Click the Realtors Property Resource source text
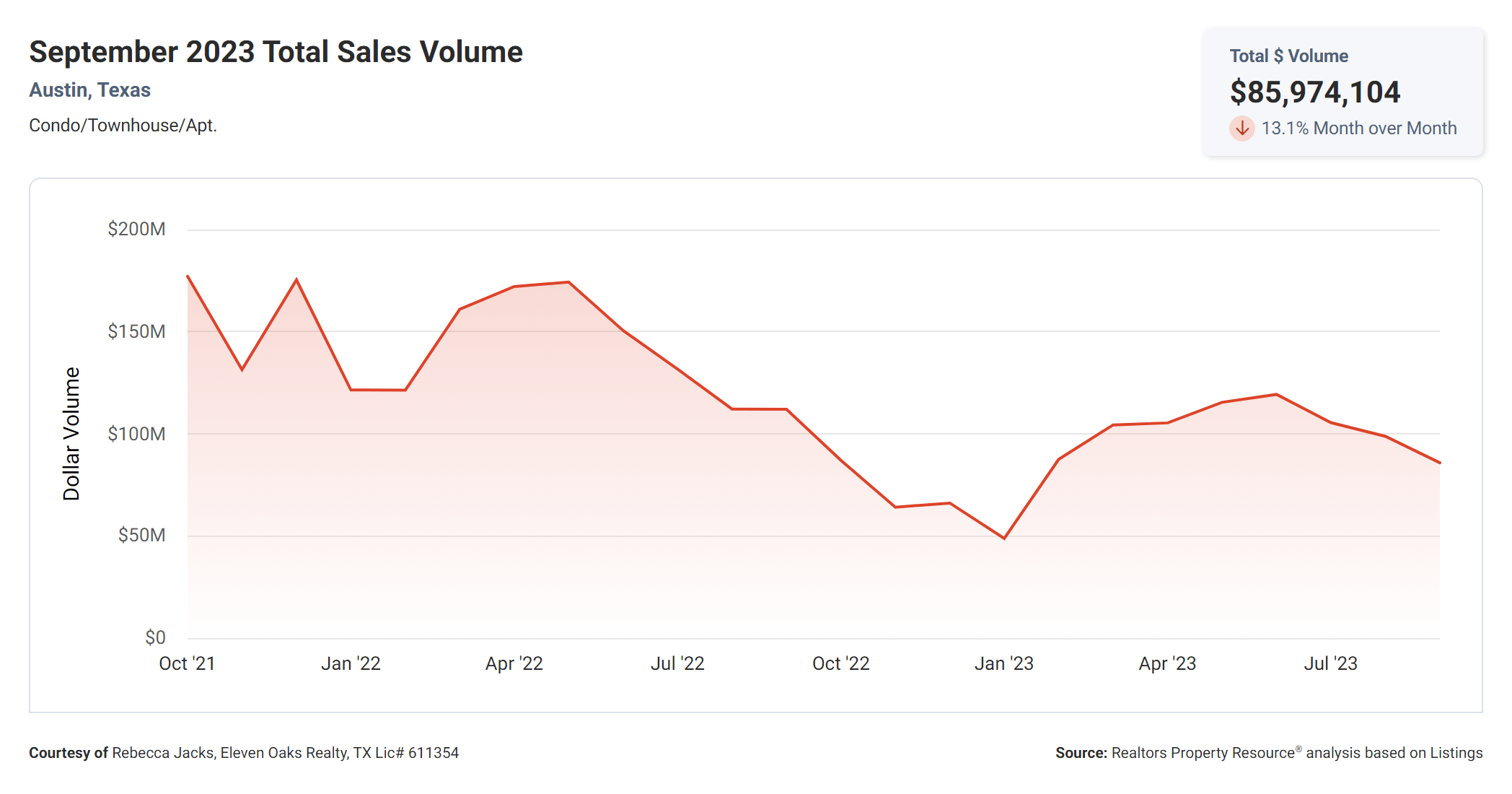1512x794 pixels. pos(1268,753)
